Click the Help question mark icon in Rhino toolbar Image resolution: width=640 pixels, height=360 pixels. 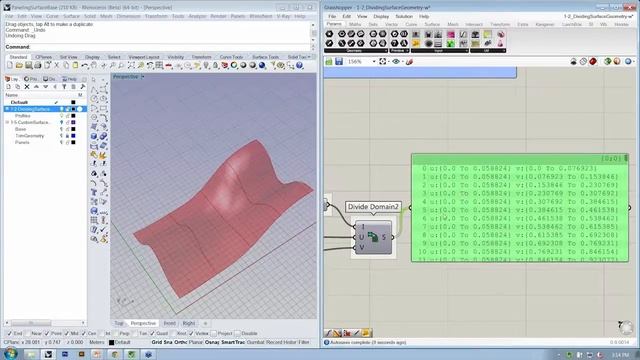pyautogui.click(x=300, y=65)
